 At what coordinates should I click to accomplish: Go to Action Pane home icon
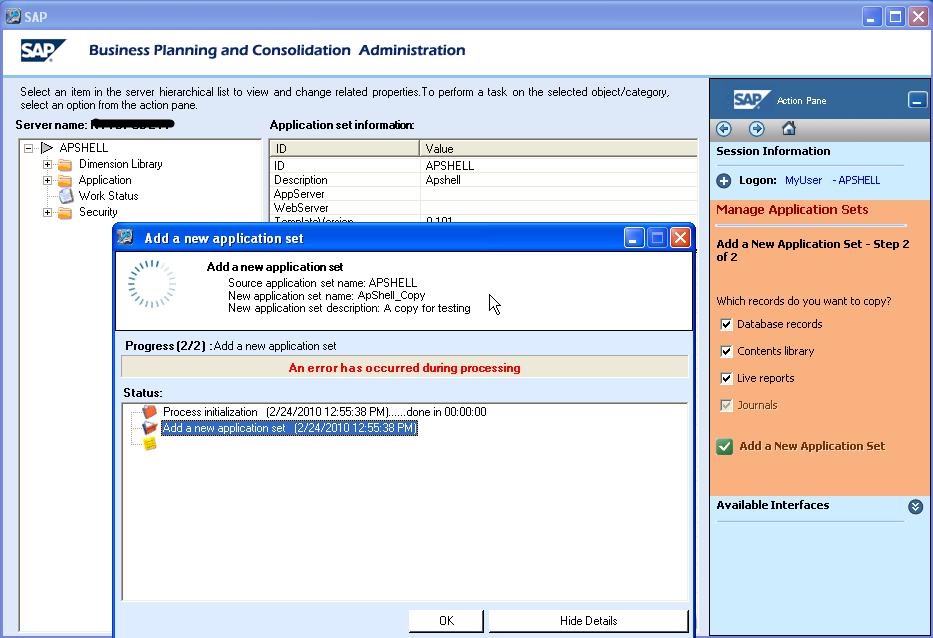(x=789, y=128)
